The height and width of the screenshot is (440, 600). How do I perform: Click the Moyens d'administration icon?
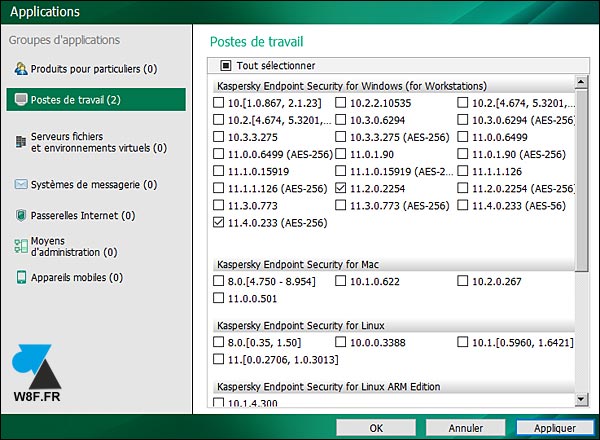[21, 246]
